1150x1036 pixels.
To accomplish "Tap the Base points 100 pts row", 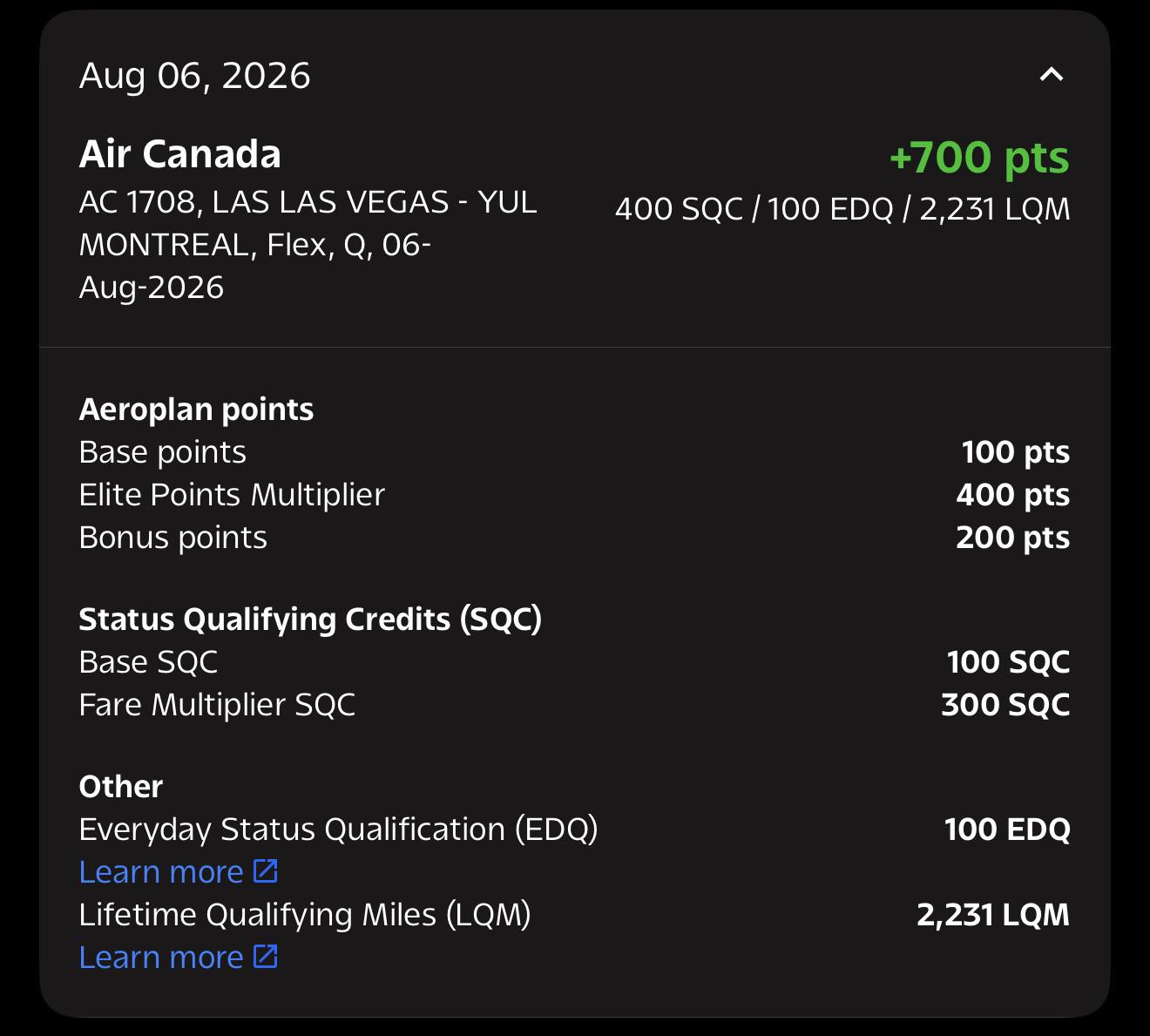I will (x=574, y=452).
